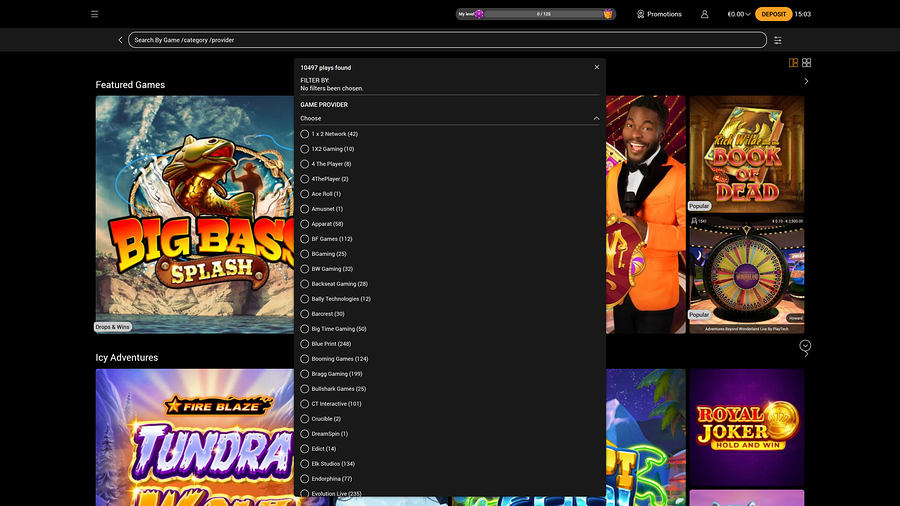900x506 pixels.
Task: Expand the €0.00 balance dropdown
Action: (738, 14)
